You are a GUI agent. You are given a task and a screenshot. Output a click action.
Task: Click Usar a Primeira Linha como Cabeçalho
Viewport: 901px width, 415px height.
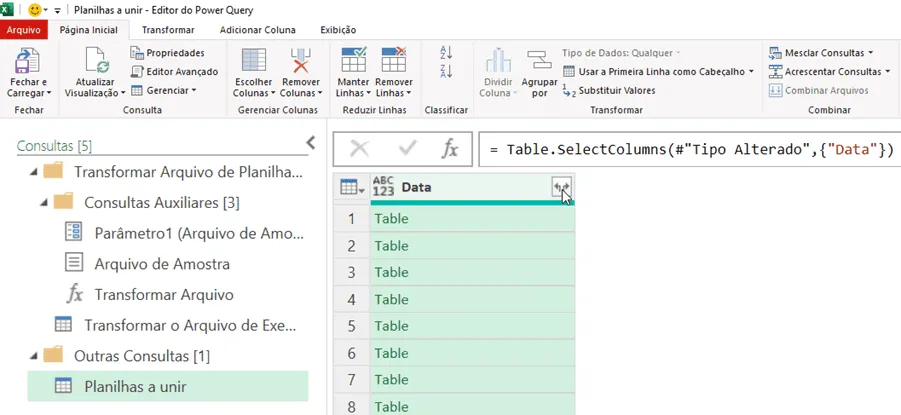click(x=658, y=72)
